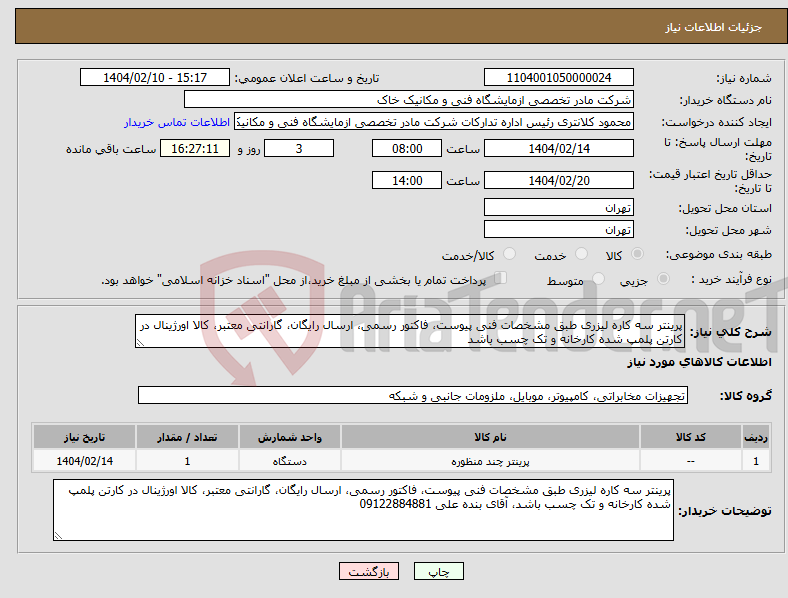Select the خدمت radio button
The image size is (788, 598).
(x=581, y=254)
